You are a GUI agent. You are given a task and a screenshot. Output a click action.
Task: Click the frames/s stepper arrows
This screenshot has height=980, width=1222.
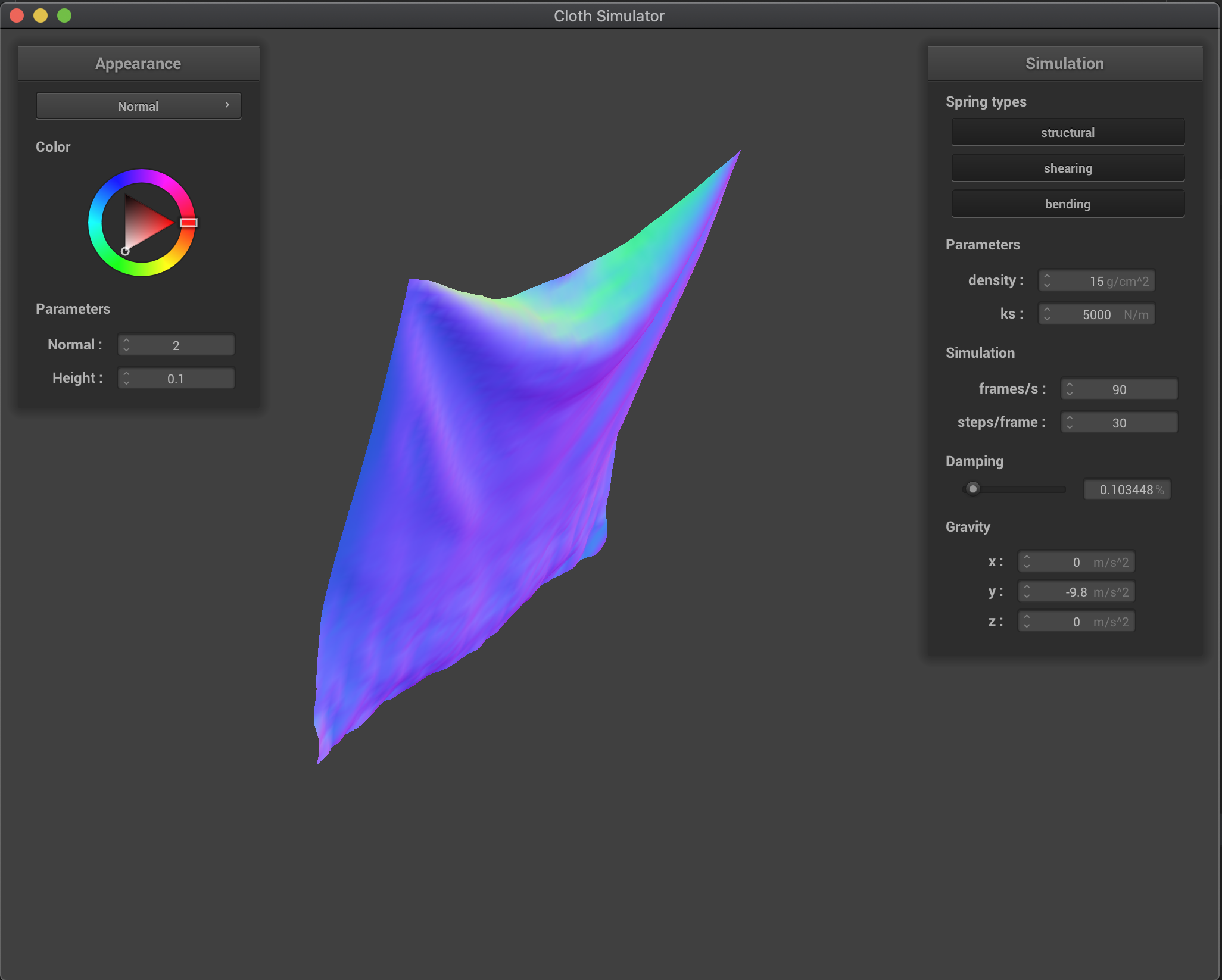(1070, 389)
